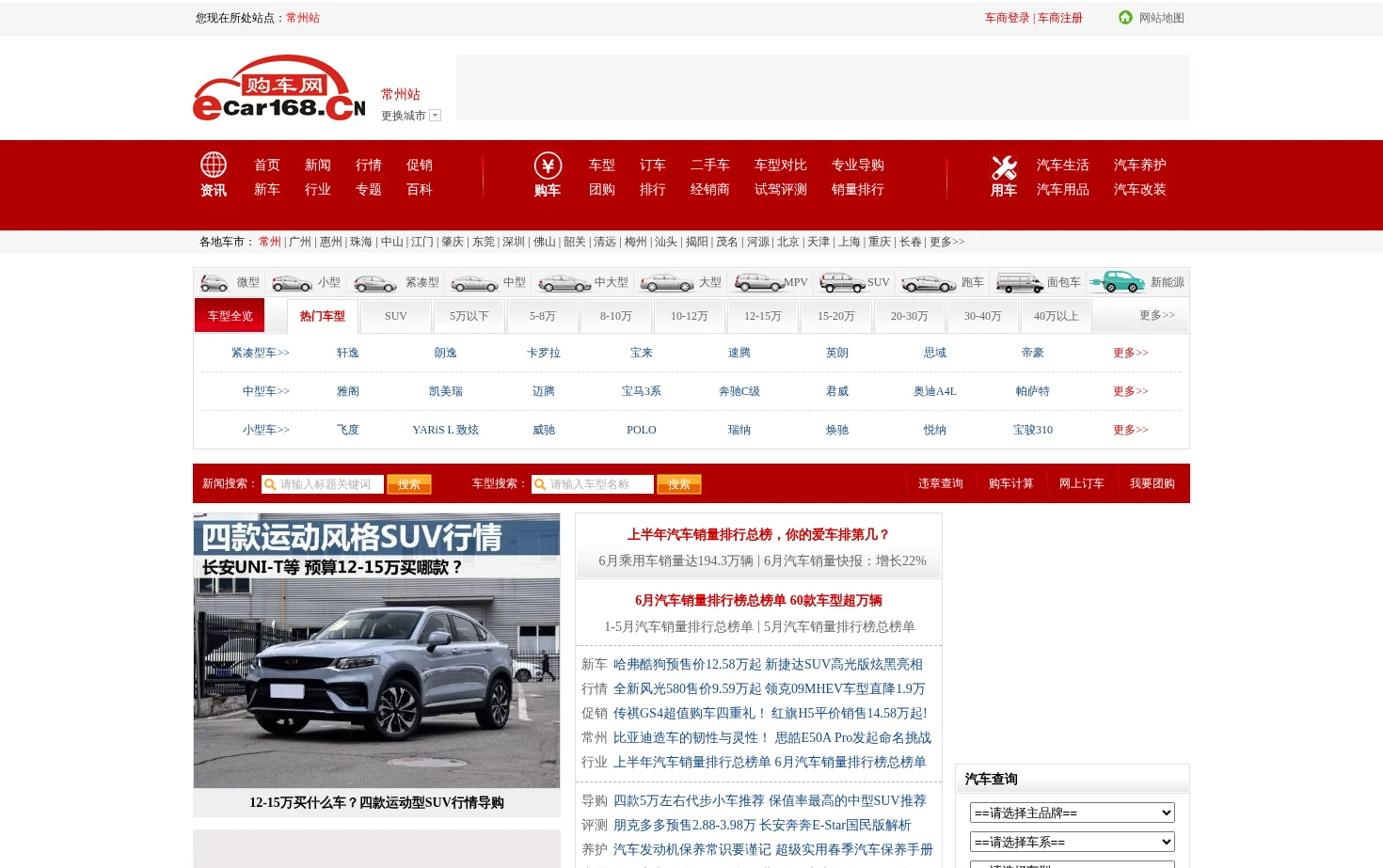Select the 小型 car category icon
The width and height of the screenshot is (1383, 868).
[x=292, y=282]
